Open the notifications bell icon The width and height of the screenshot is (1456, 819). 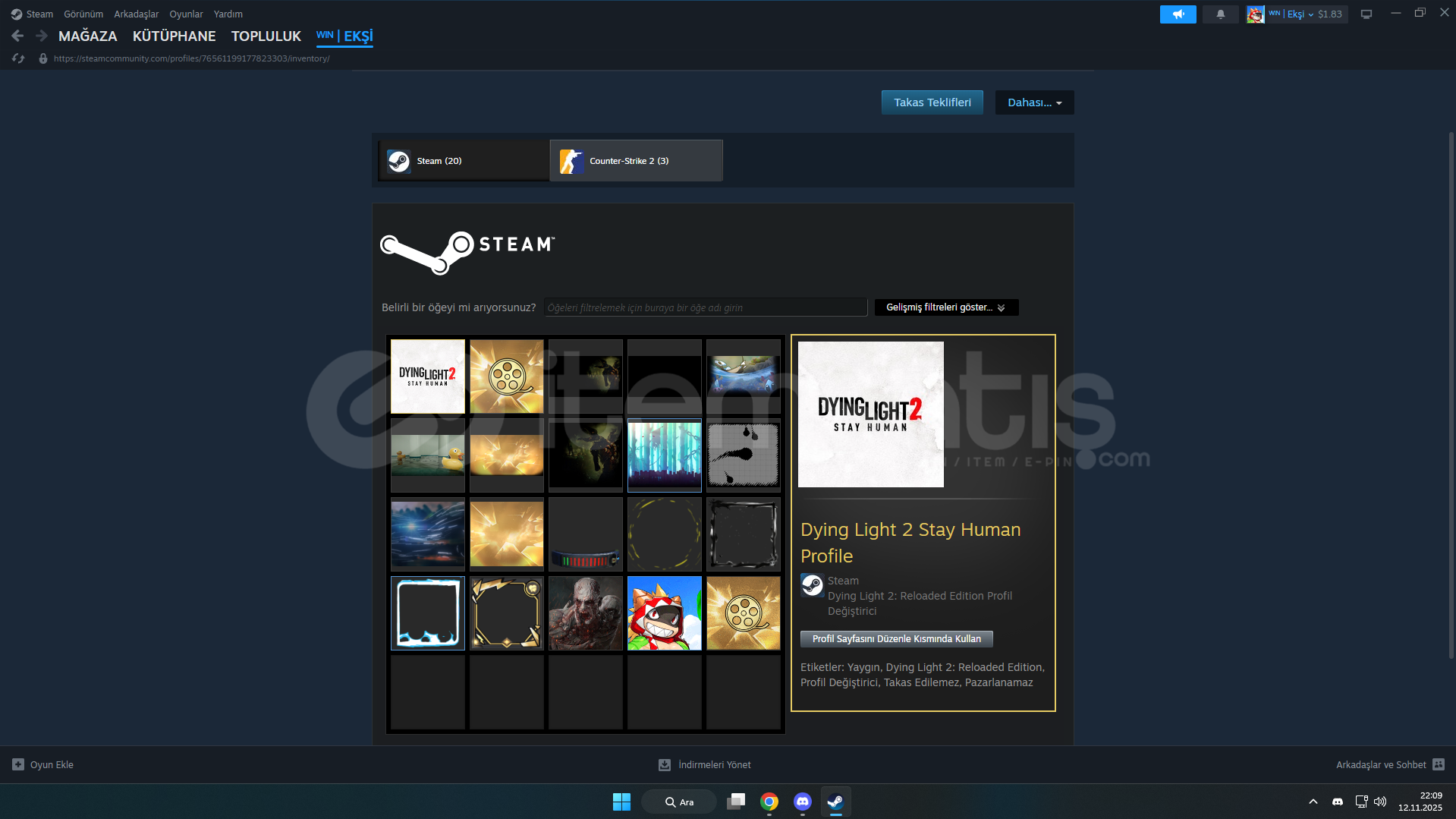[1220, 14]
